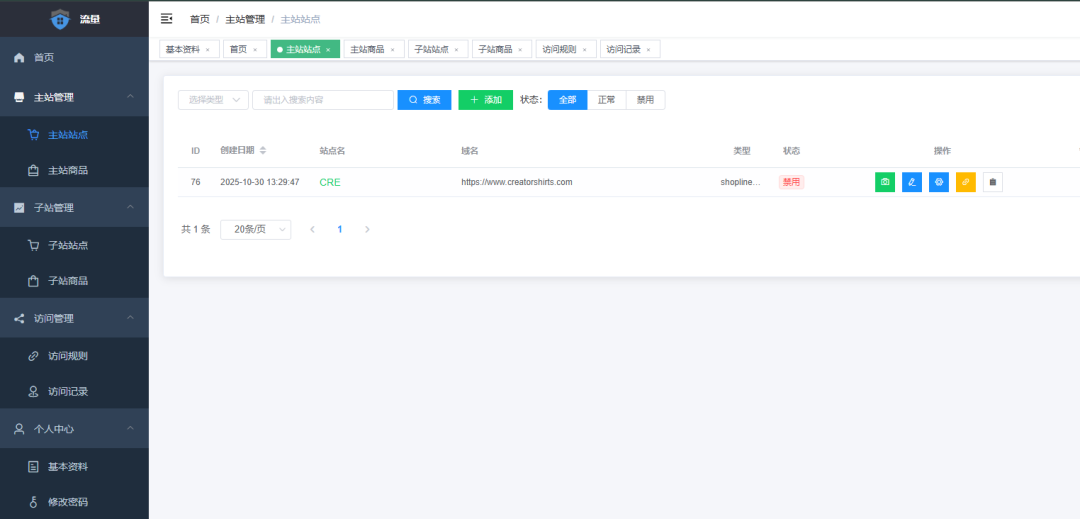
Task: Open the 选择类型 dropdown
Action: [214, 100]
